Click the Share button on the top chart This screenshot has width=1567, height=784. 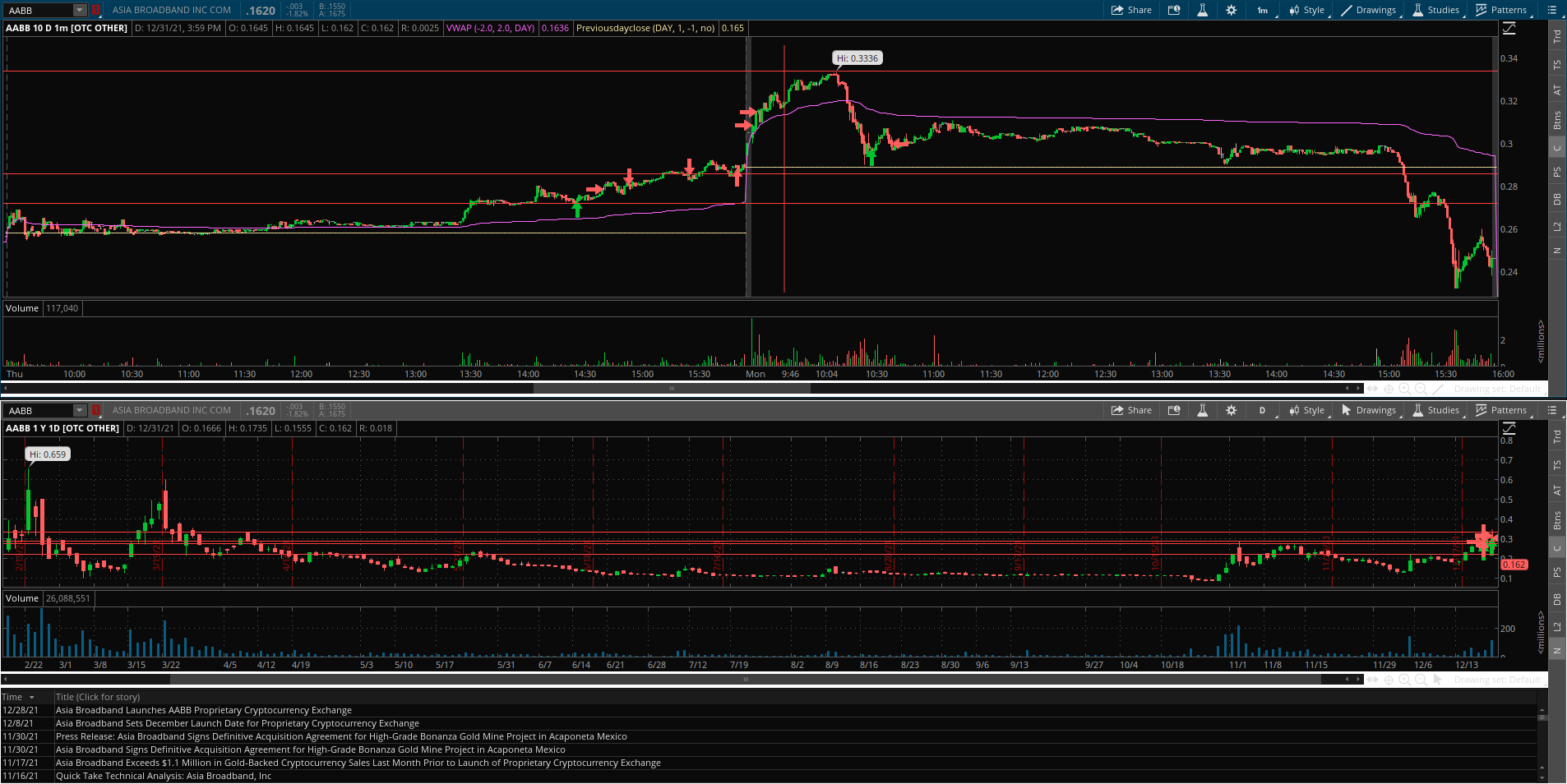tap(1131, 10)
